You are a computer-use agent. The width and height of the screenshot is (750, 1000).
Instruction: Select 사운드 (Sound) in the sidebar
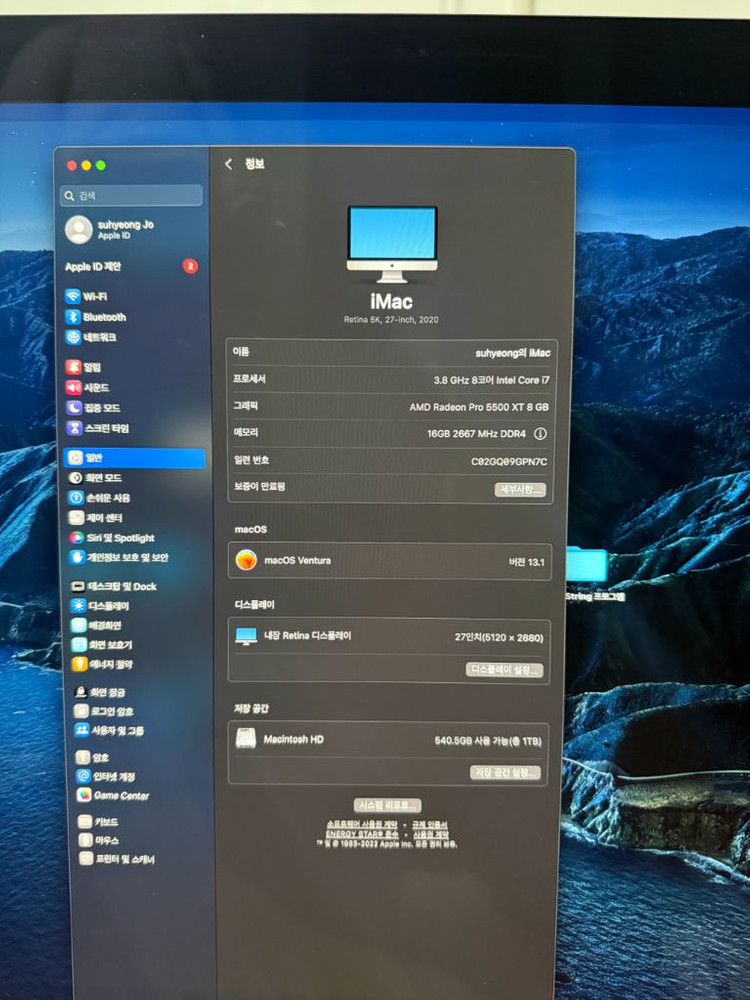click(x=96, y=387)
